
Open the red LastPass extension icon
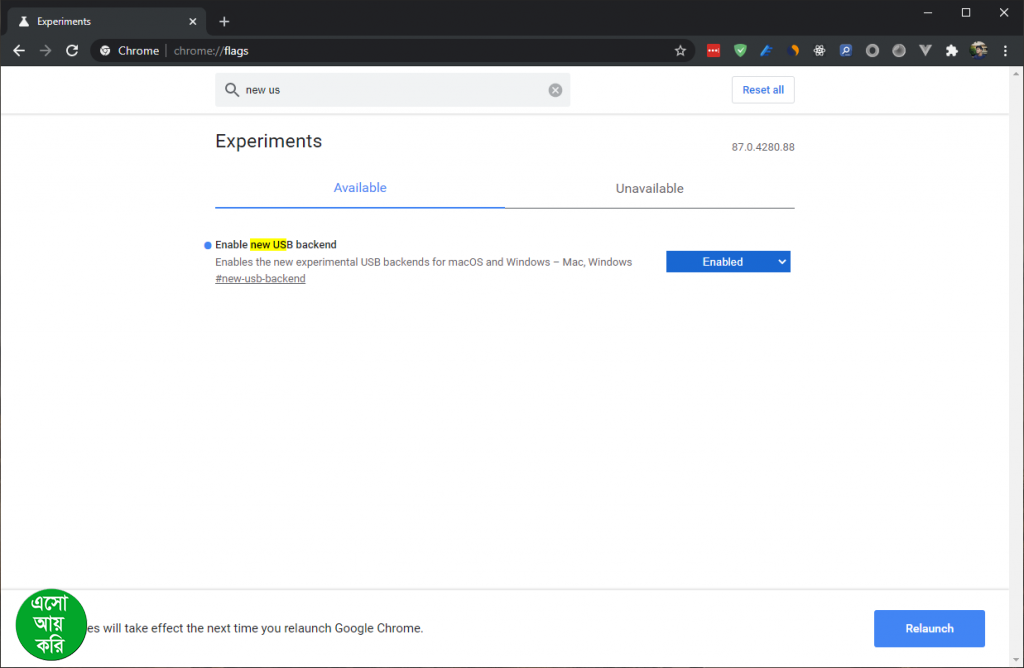click(x=714, y=50)
